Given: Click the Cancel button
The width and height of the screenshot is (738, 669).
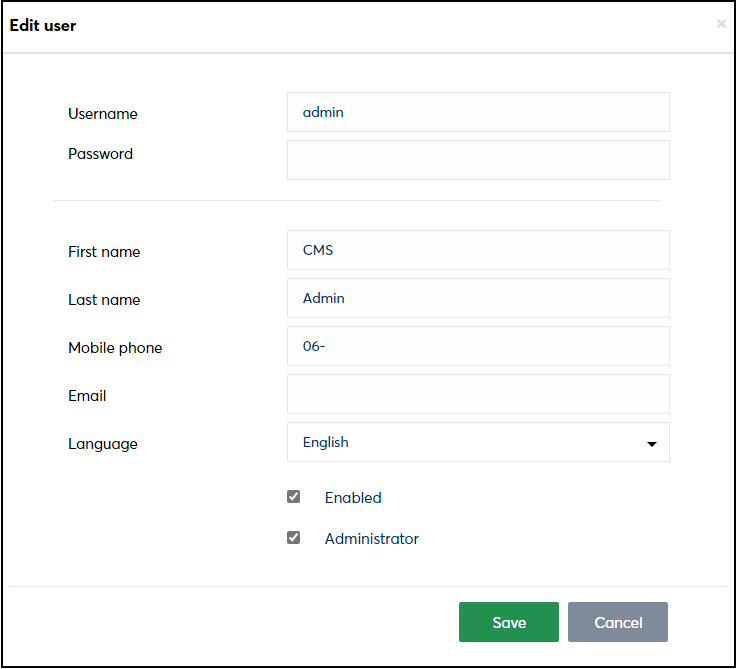Looking at the screenshot, I should 618,622.
